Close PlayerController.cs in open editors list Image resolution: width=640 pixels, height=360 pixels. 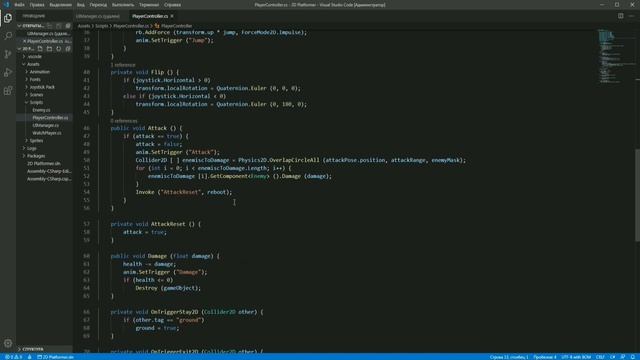tap(24, 41)
